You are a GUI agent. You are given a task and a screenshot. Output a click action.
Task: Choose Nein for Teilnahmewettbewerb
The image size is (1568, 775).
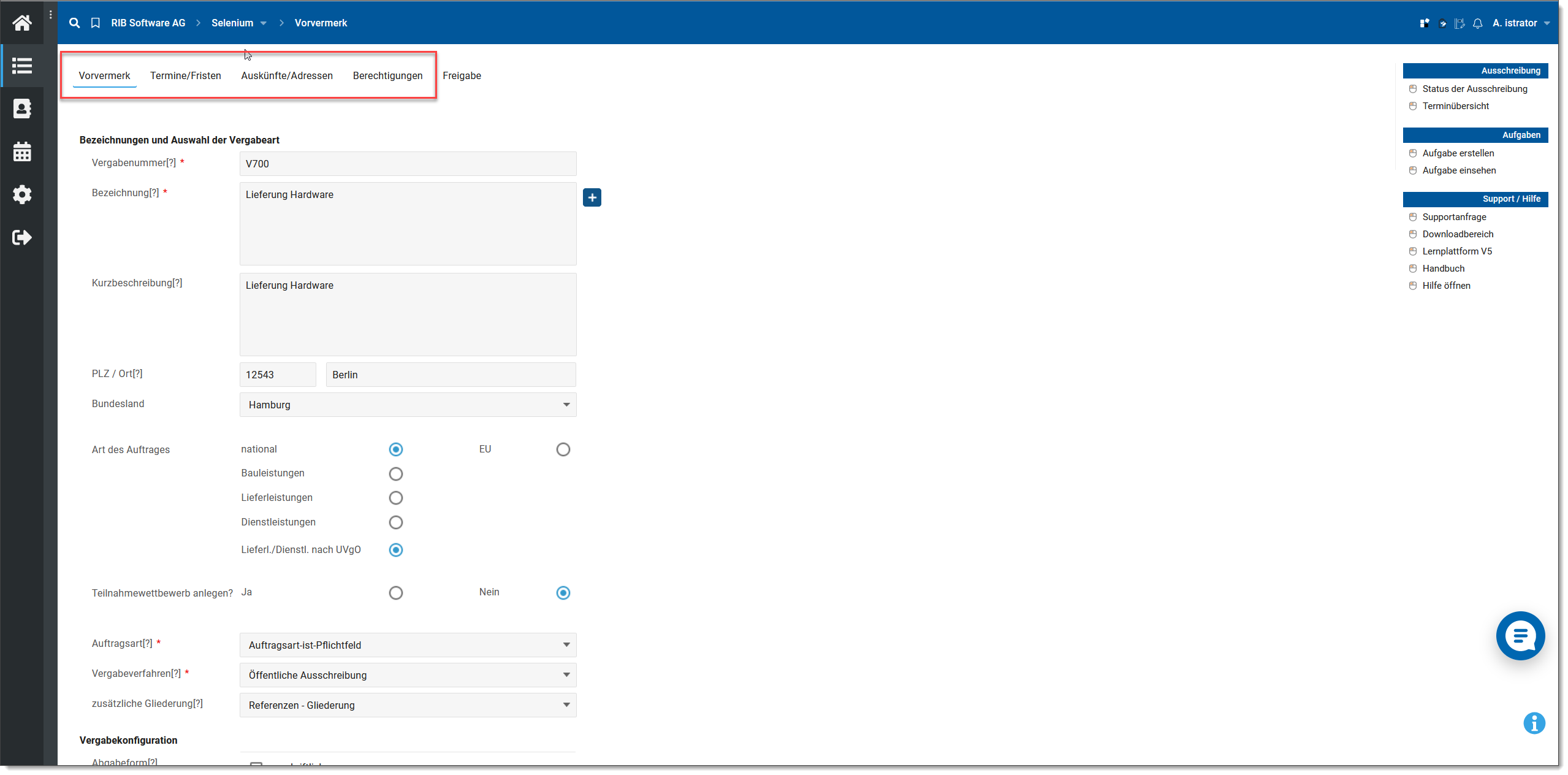pyautogui.click(x=563, y=593)
